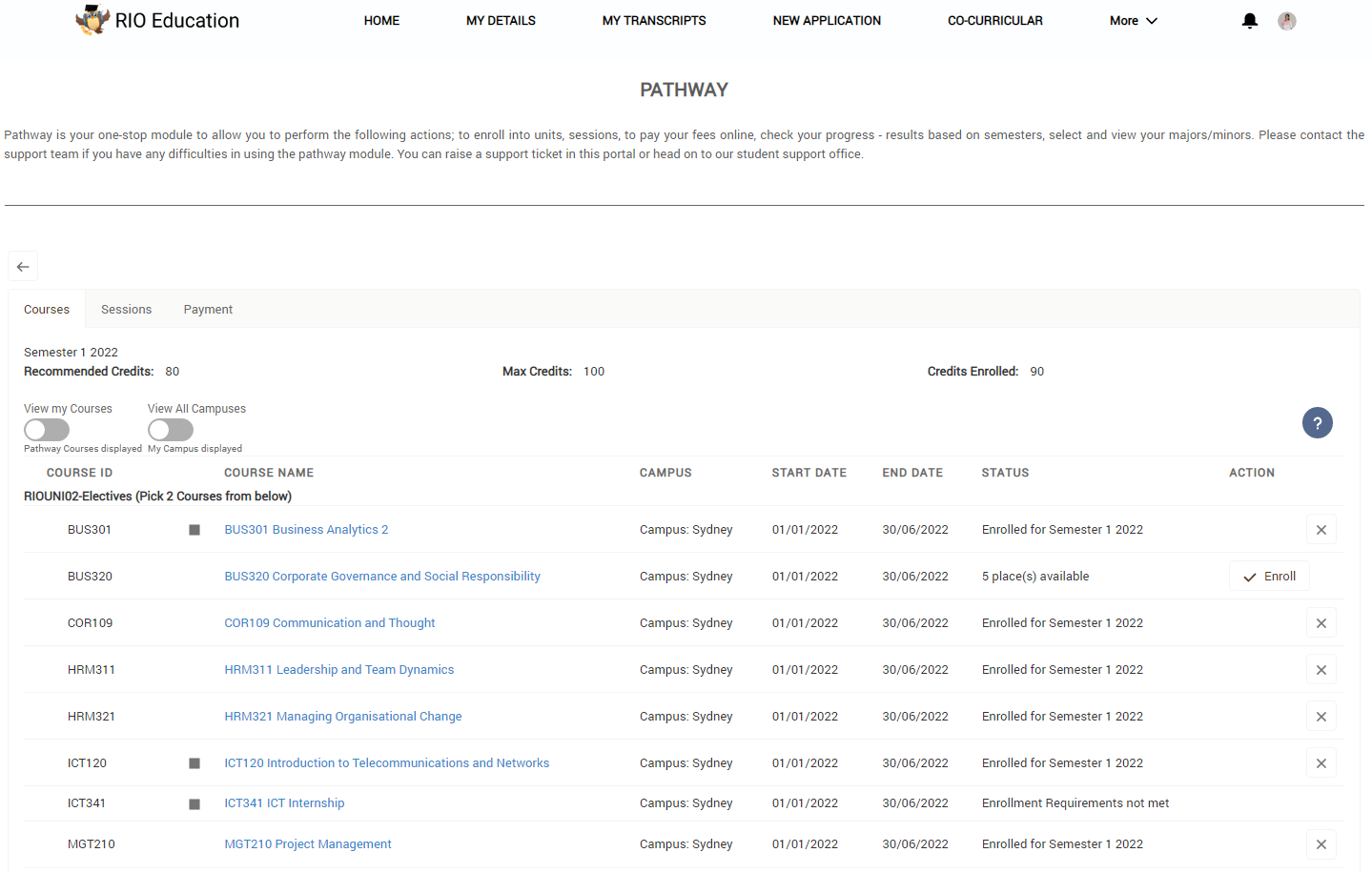Open the Payment tab

click(x=208, y=310)
